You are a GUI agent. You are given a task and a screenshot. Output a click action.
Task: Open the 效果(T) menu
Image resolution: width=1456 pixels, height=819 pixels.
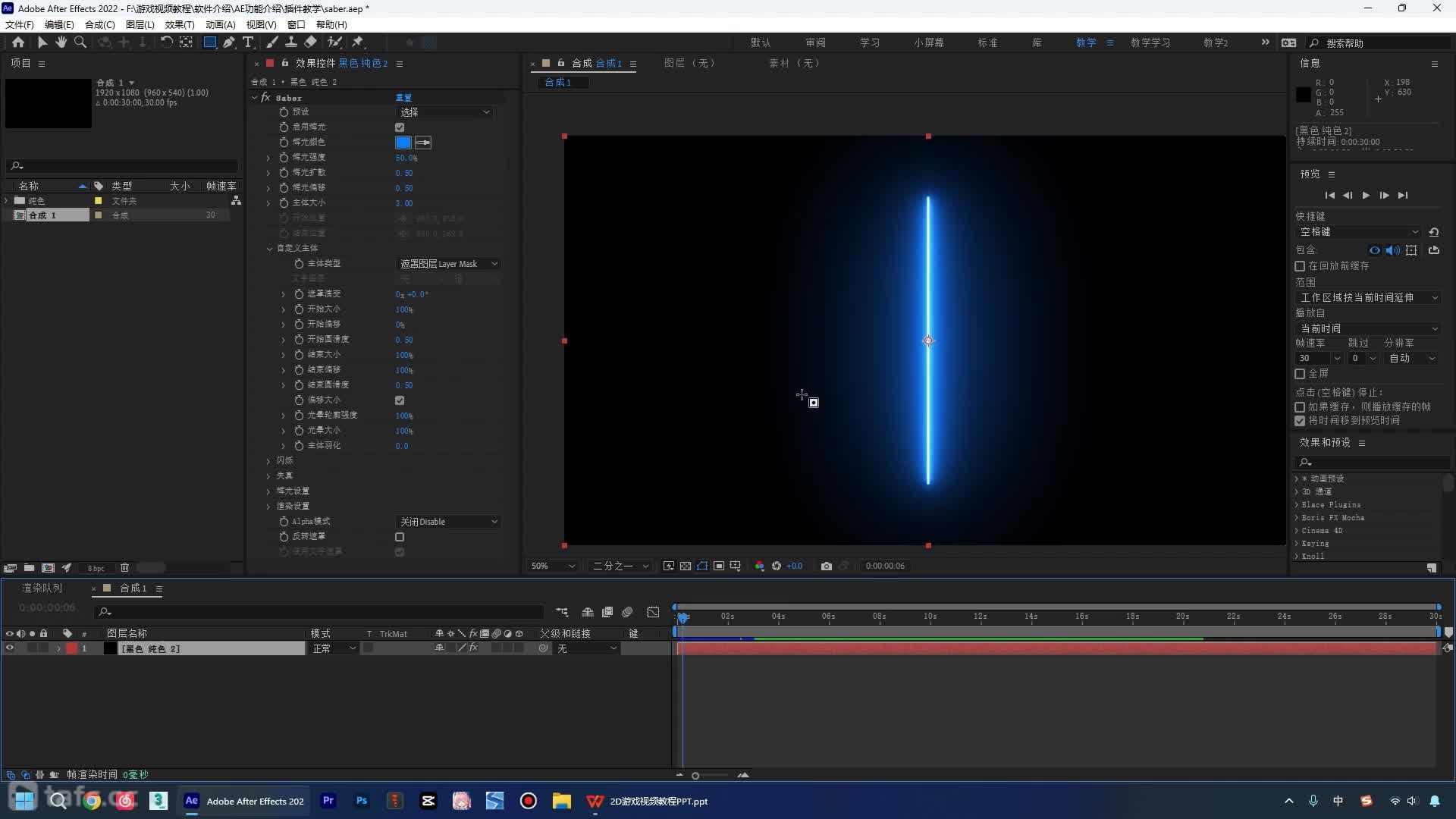(x=180, y=24)
